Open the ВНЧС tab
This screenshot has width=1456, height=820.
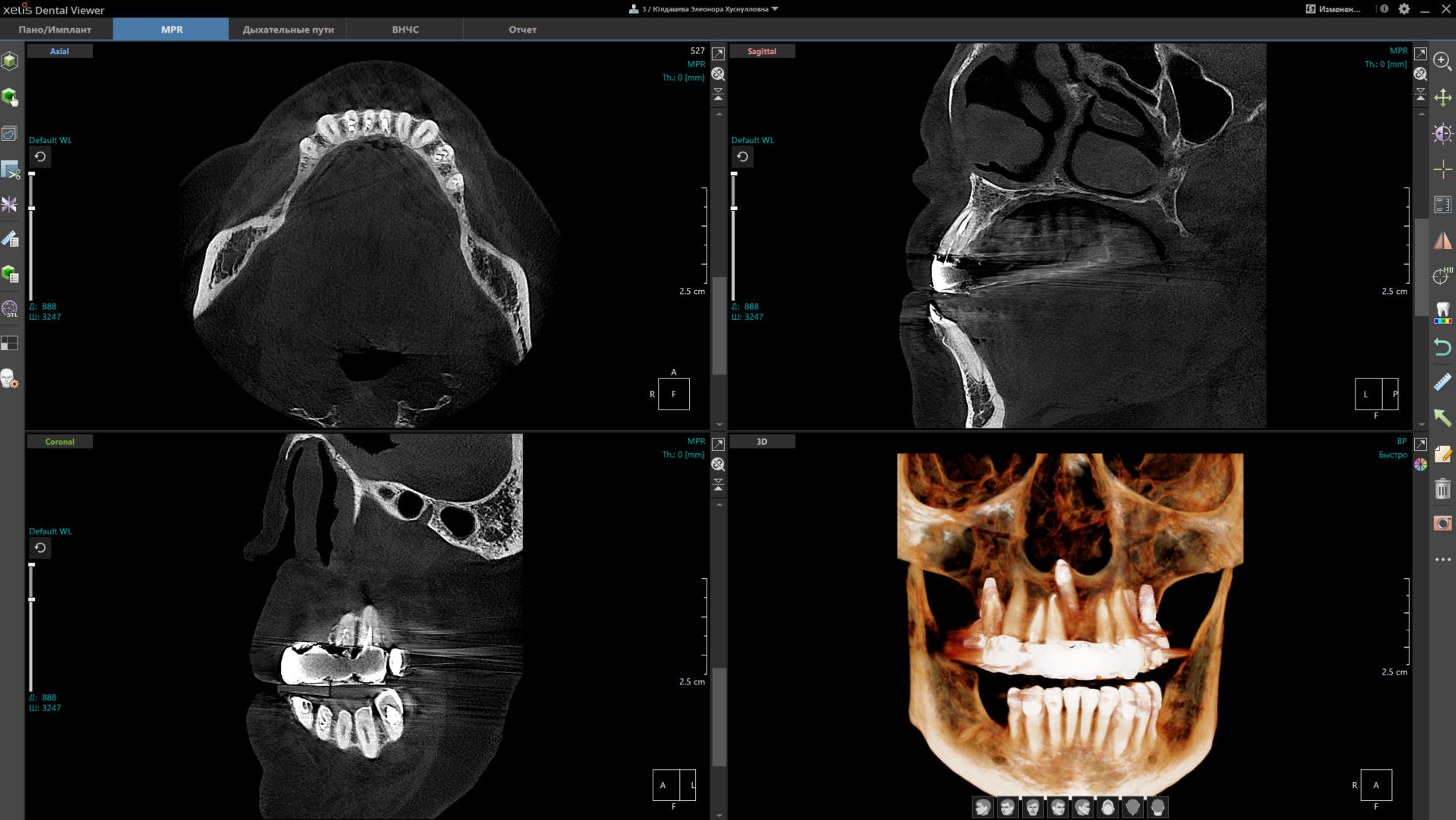pos(405,30)
